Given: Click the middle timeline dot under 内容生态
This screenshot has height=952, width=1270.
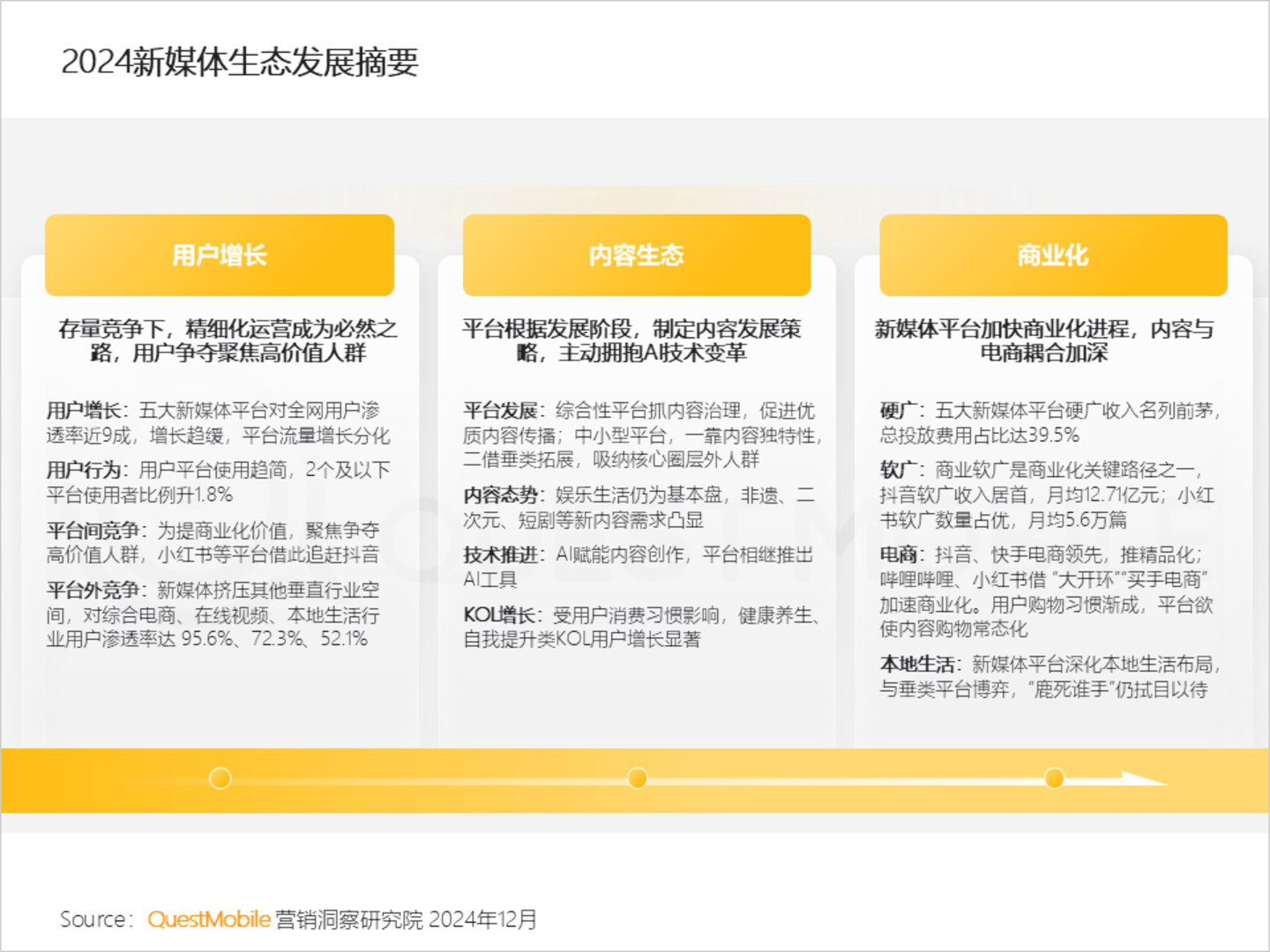Looking at the screenshot, I should coord(637,778).
